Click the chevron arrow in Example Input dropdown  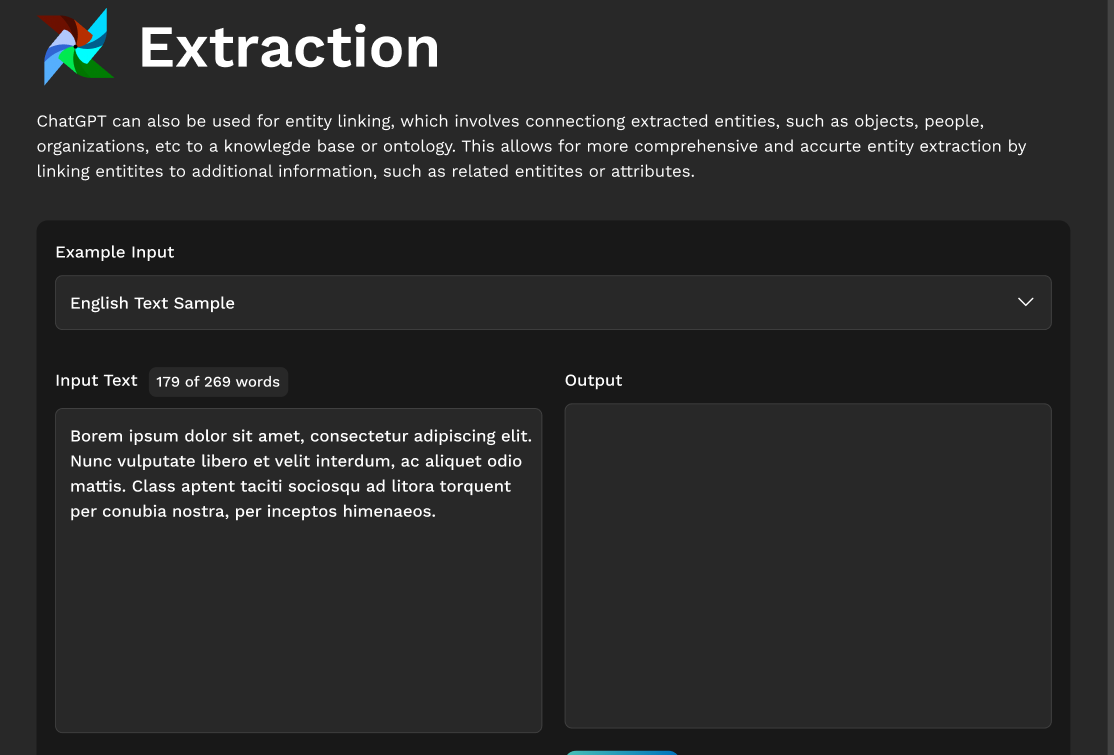(1025, 302)
